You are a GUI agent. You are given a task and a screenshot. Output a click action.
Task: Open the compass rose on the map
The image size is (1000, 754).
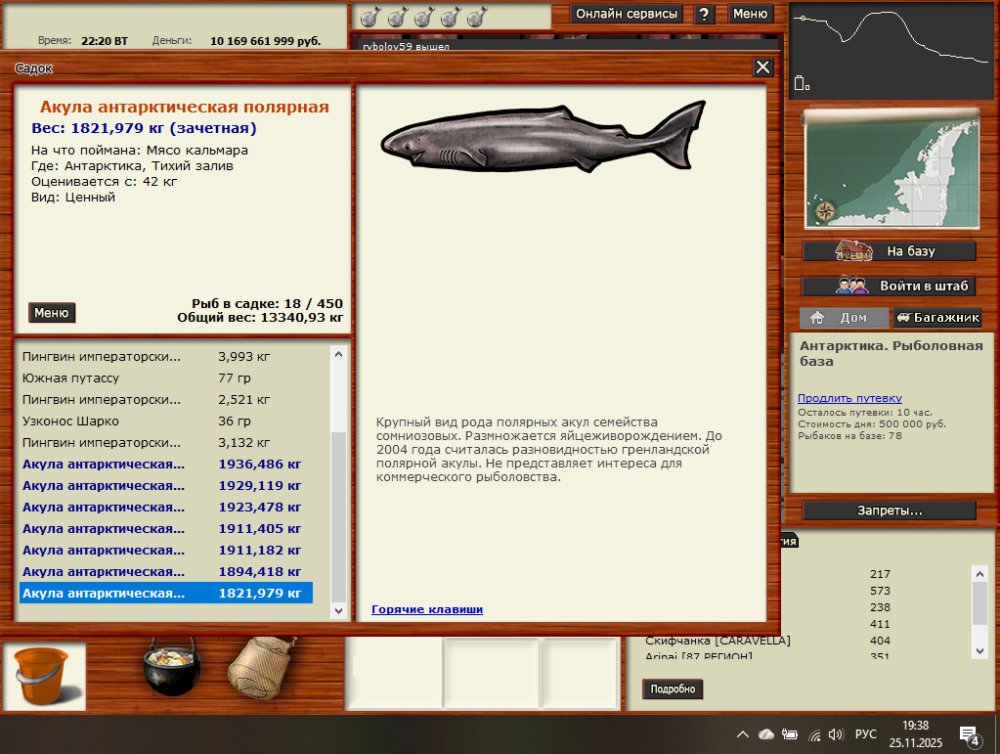pos(823,211)
